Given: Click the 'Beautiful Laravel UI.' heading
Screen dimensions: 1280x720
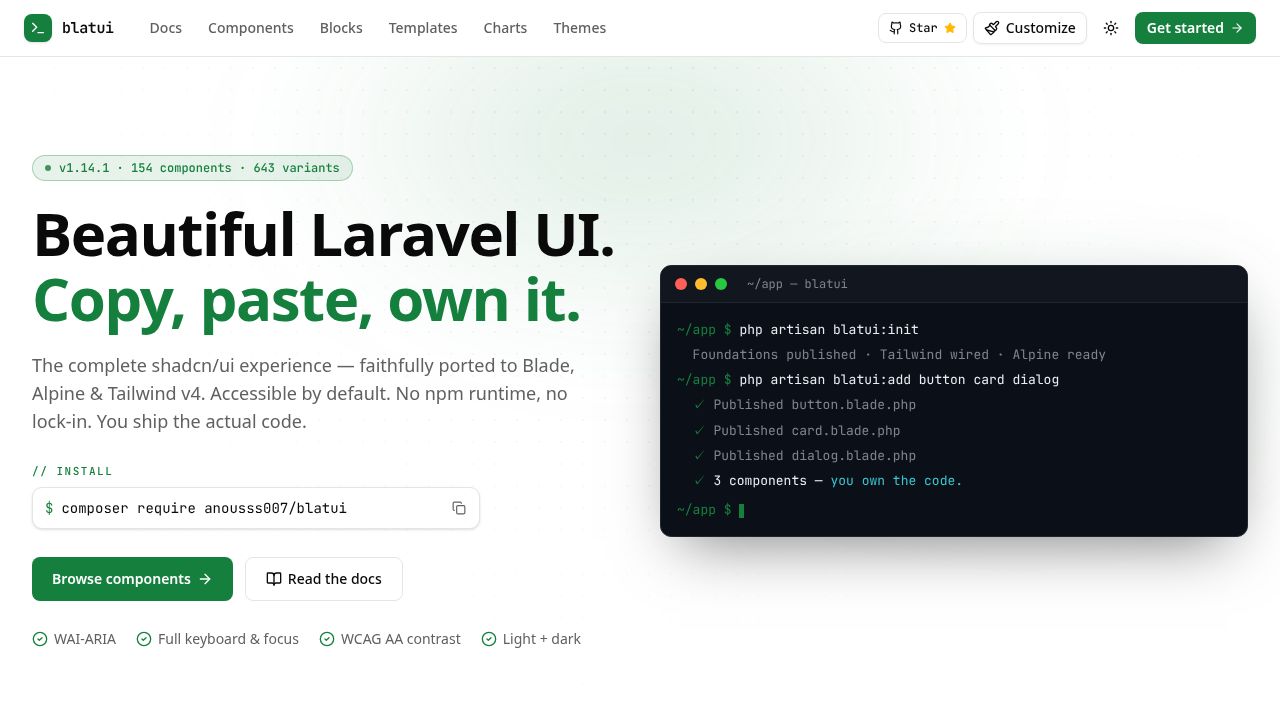Looking at the screenshot, I should click(x=324, y=235).
